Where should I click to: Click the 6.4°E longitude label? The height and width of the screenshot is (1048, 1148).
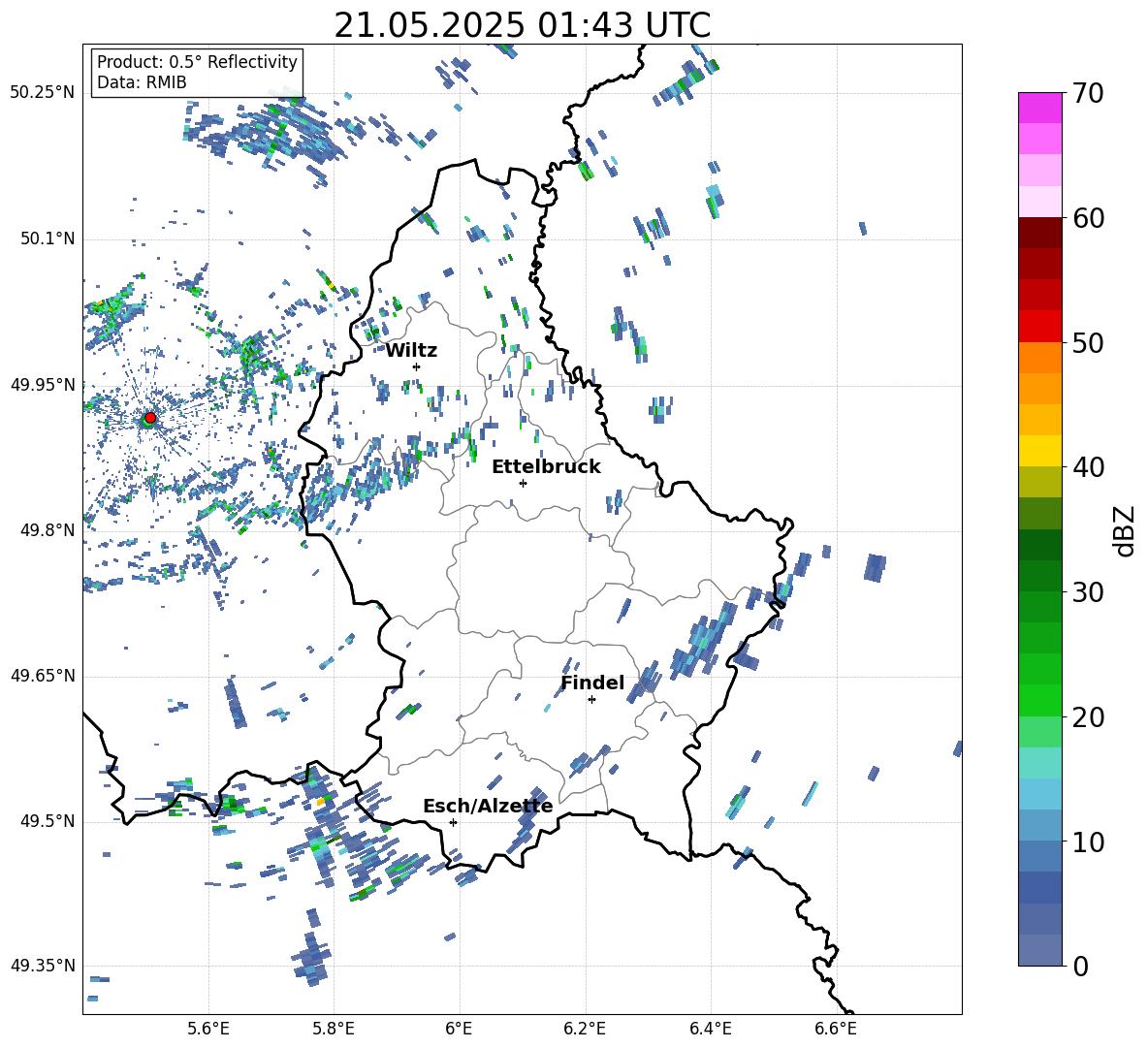[710, 1030]
